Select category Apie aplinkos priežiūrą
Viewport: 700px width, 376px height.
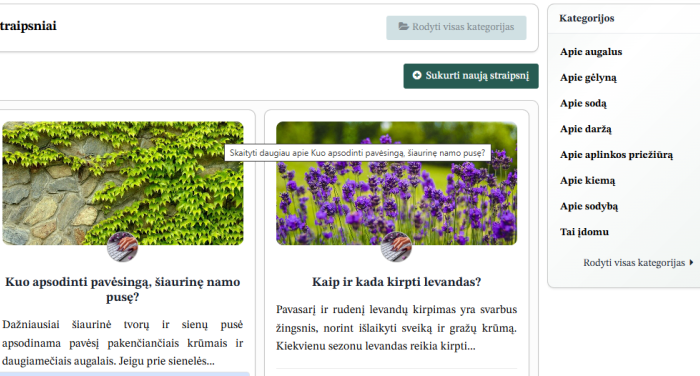pyautogui.click(x=617, y=155)
